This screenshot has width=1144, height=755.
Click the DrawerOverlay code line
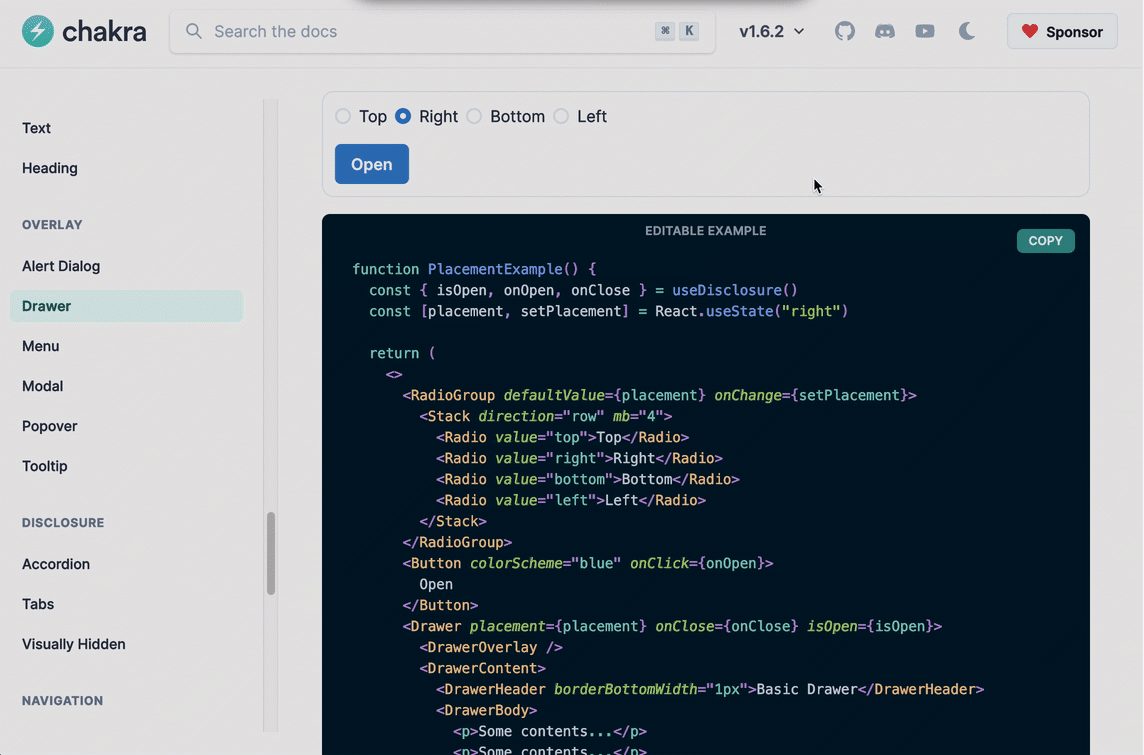coord(491,647)
